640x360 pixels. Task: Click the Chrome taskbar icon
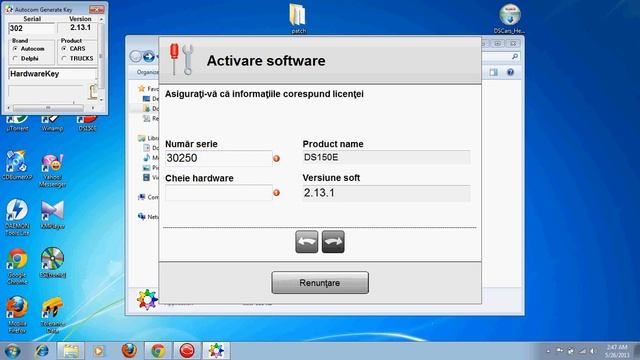[x=158, y=351]
